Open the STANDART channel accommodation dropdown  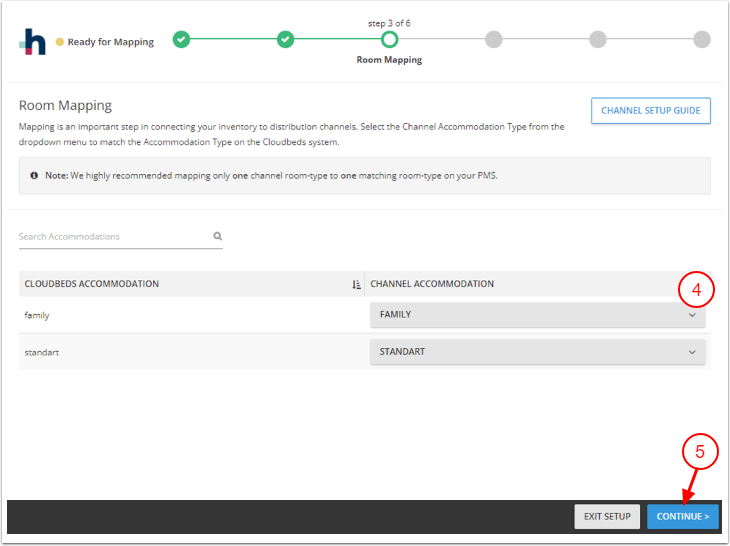pos(537,352)
